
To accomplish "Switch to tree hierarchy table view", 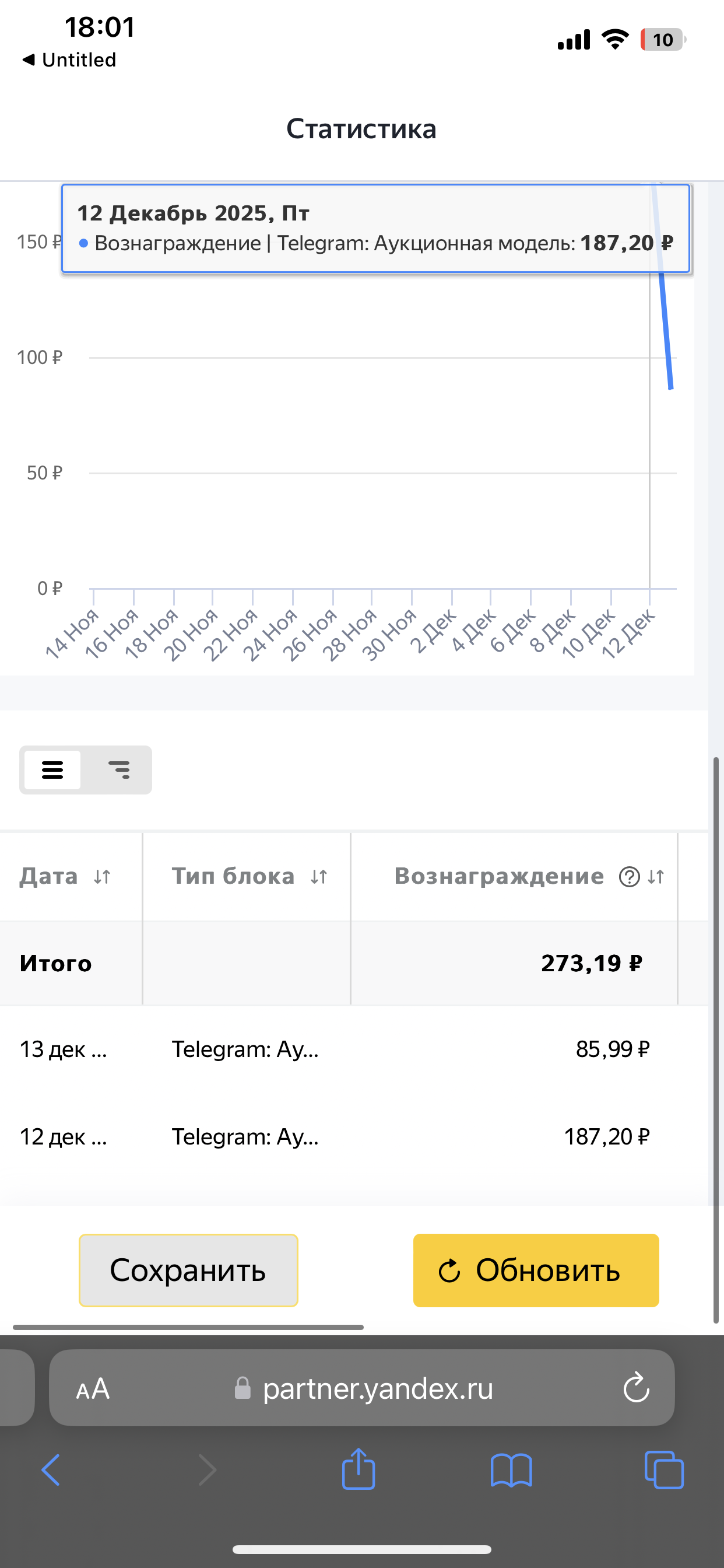I will click(x=119, y=770).
